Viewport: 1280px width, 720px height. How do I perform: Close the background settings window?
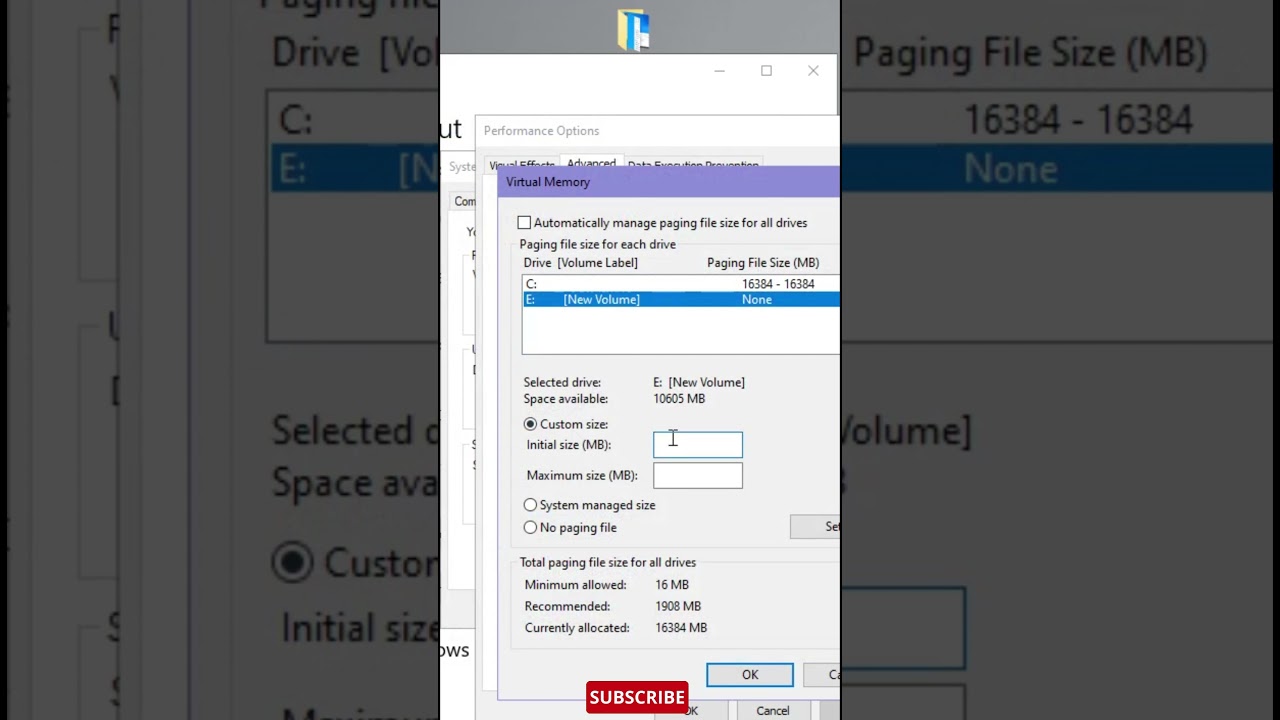pos(813,70)
